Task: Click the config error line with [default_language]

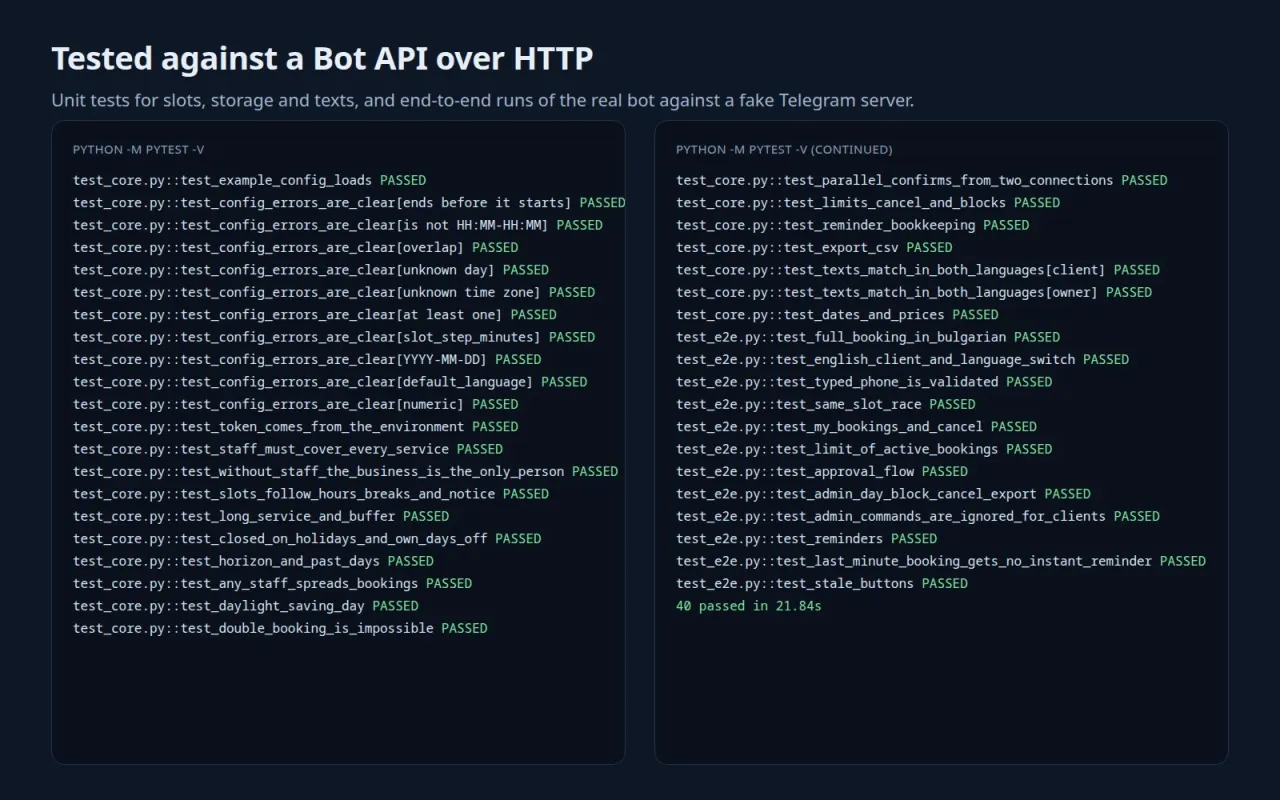Action: [330, 382]
